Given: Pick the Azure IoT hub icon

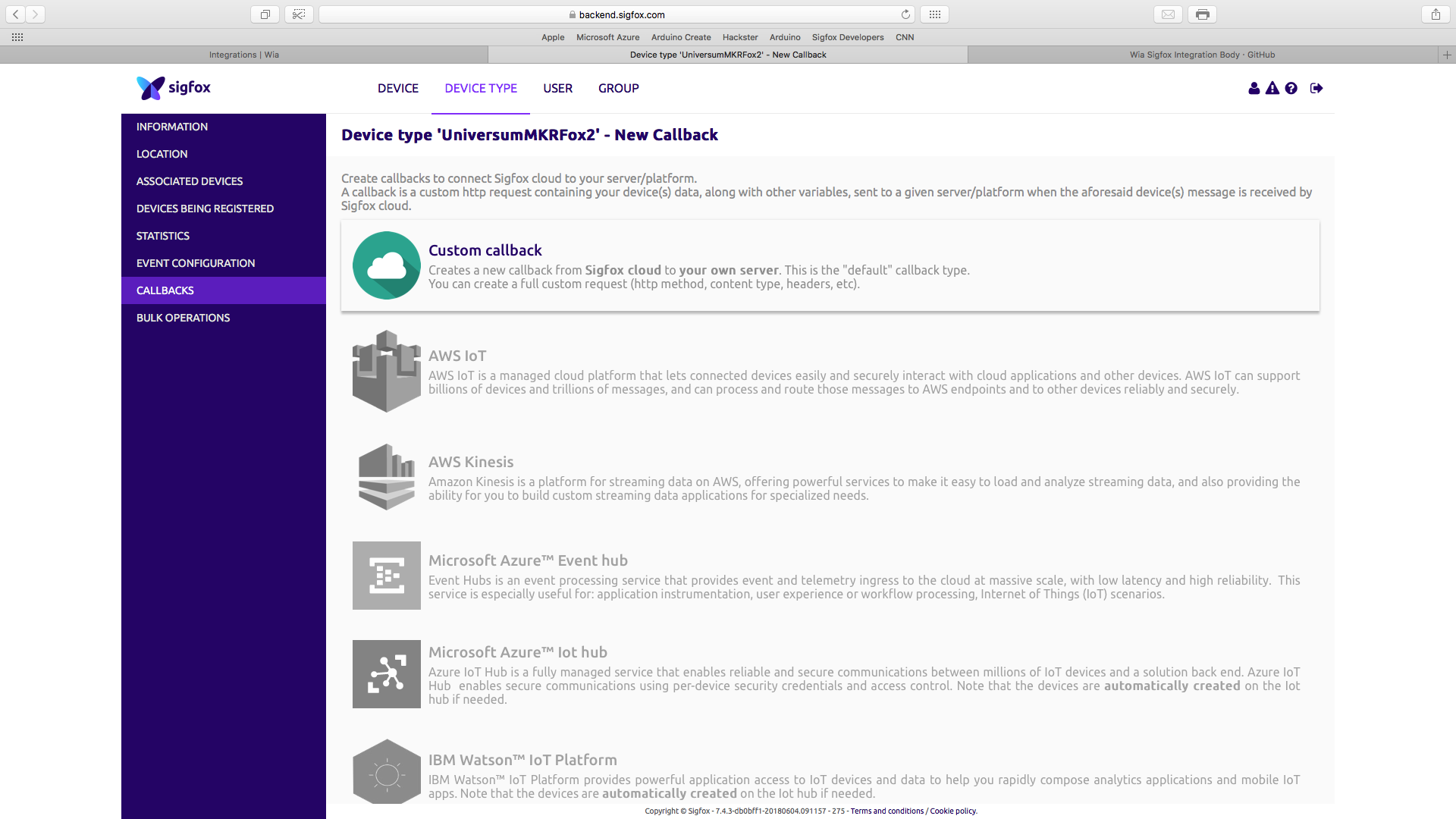Looking at the screenshot, I should [386, 674].
